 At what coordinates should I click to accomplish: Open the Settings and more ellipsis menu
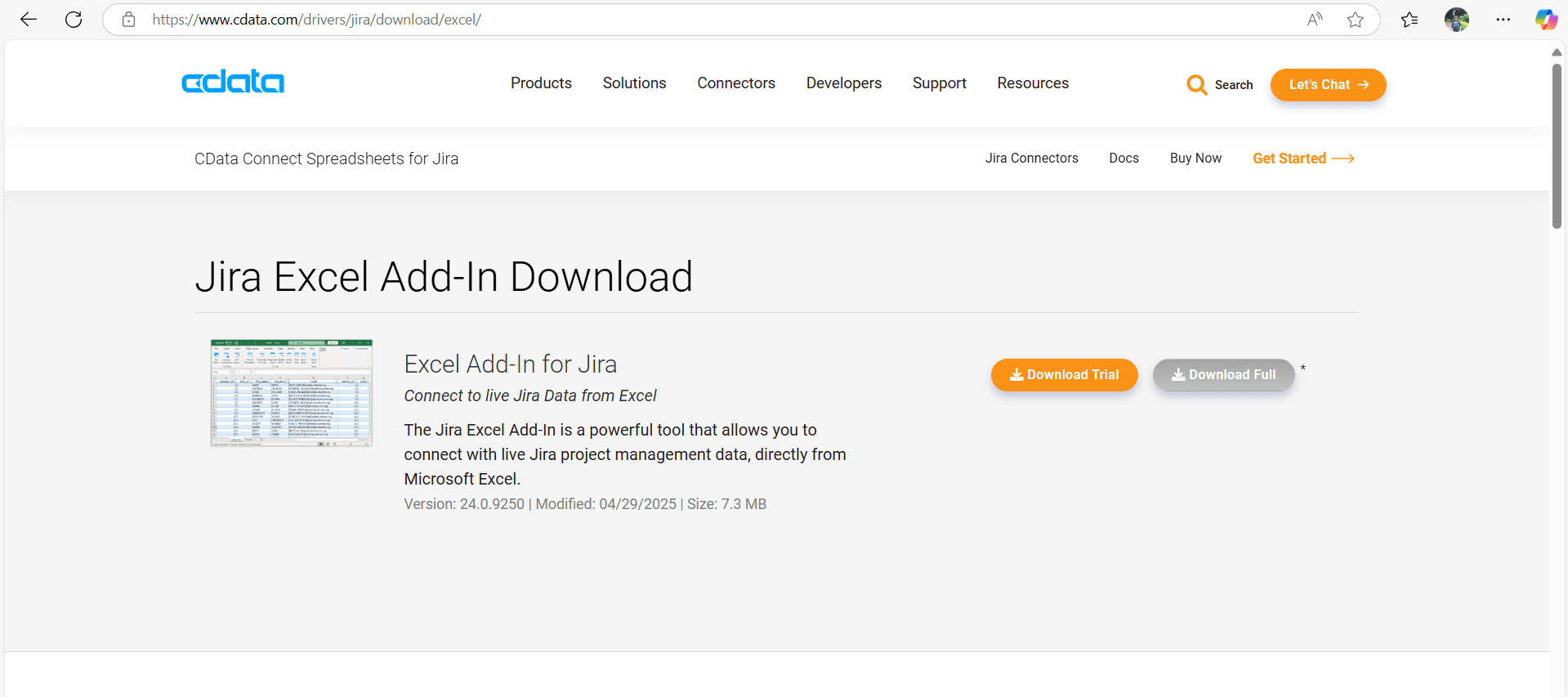click(1503, 20)
